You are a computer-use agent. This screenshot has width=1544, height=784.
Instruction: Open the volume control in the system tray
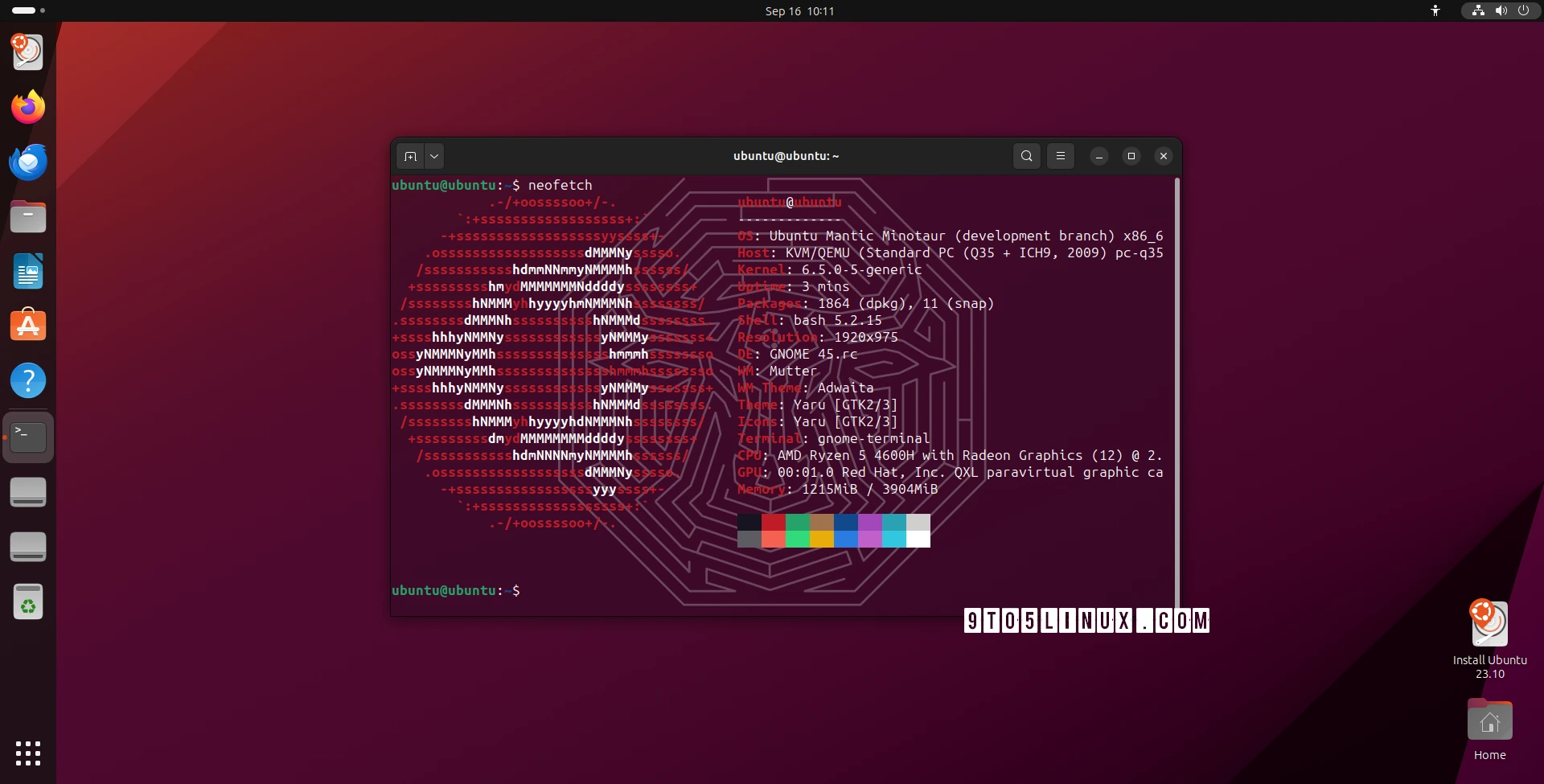coord(1501,10)
